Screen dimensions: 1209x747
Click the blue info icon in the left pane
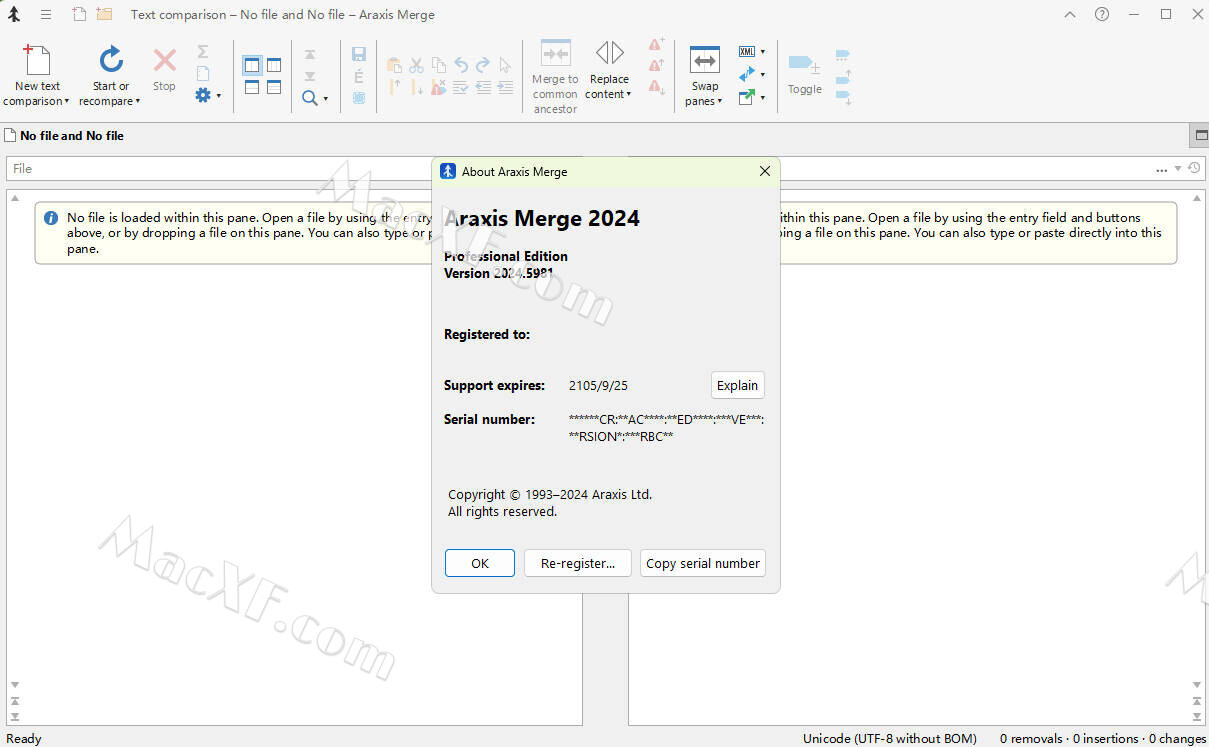pos(51,218)
